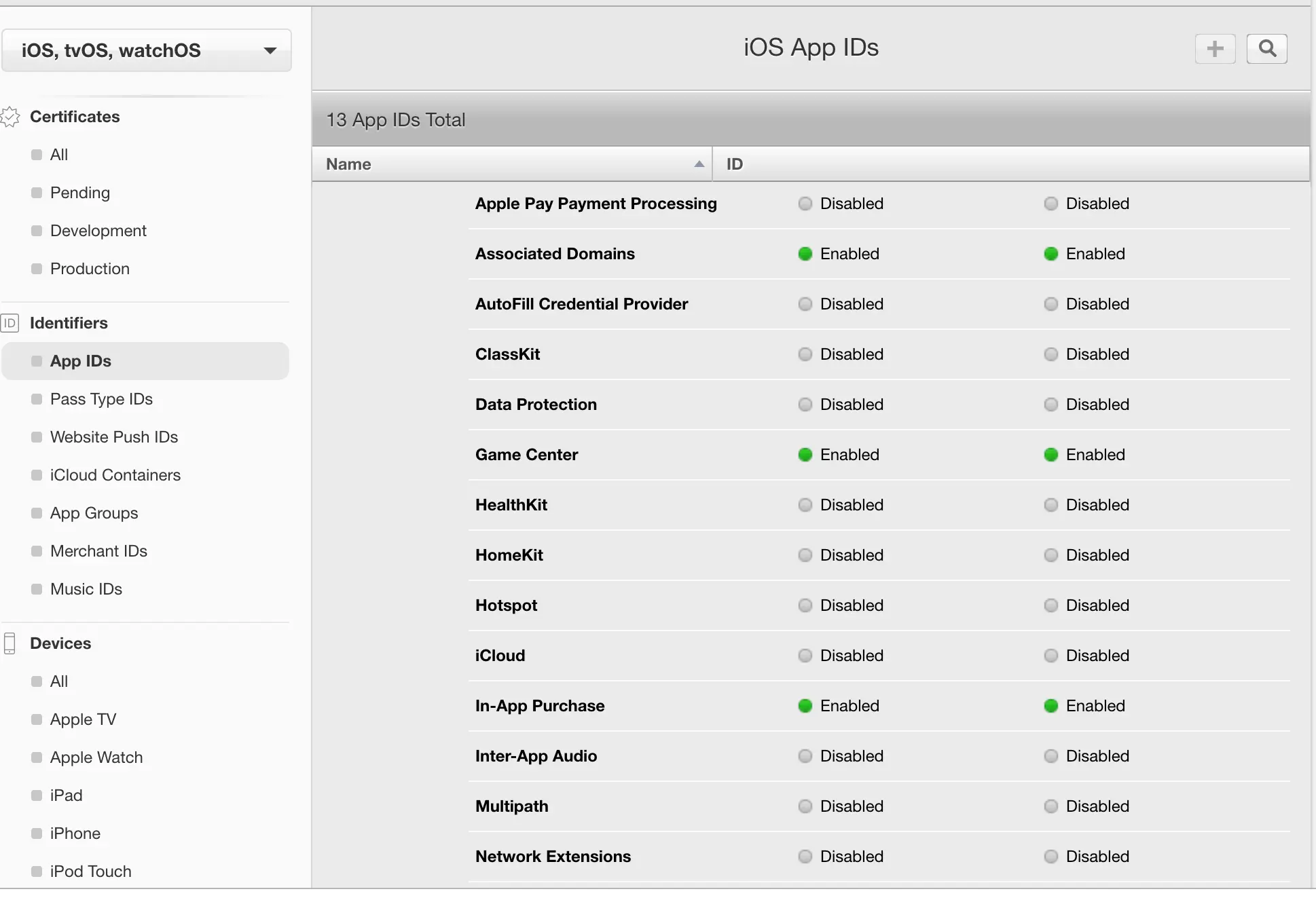Click the gray Disabled dot for HealthKit
The image size is (1316, 919).
point(805,505)
